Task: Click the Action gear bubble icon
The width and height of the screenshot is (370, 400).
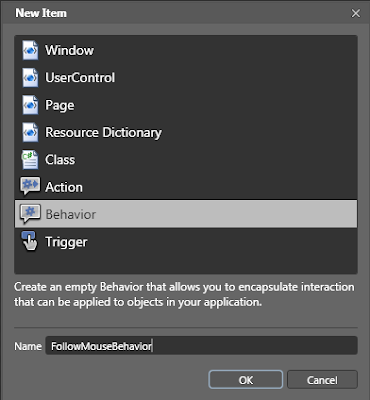Action: [30, 186]
